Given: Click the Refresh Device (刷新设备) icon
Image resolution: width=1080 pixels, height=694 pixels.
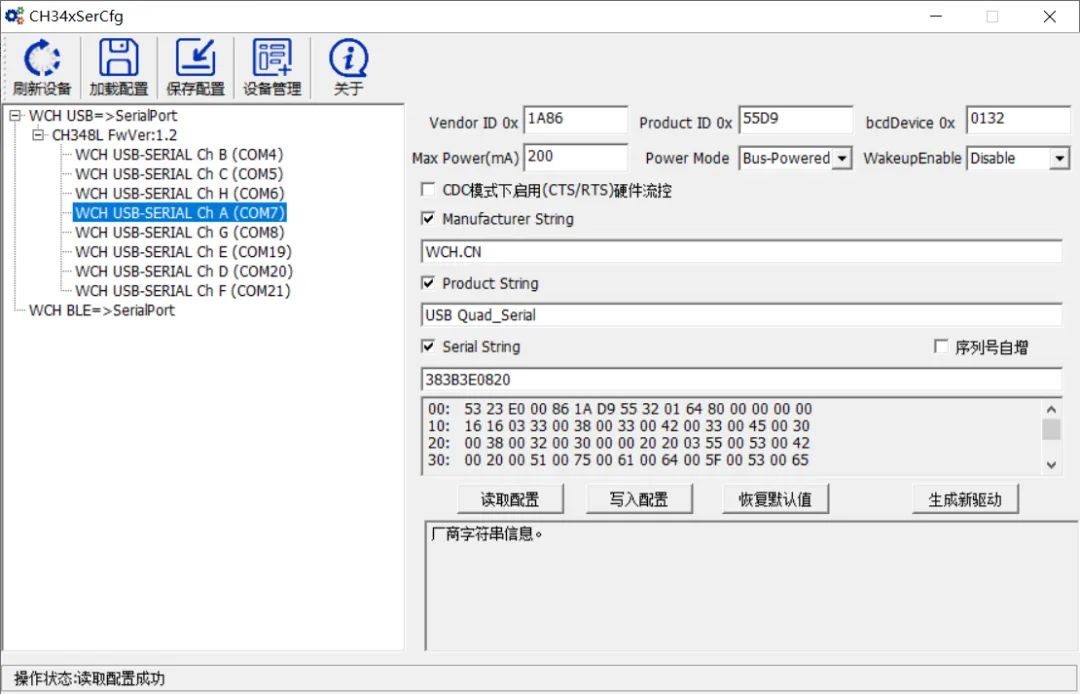Looking at the screenshot, I should click(41, 67).
